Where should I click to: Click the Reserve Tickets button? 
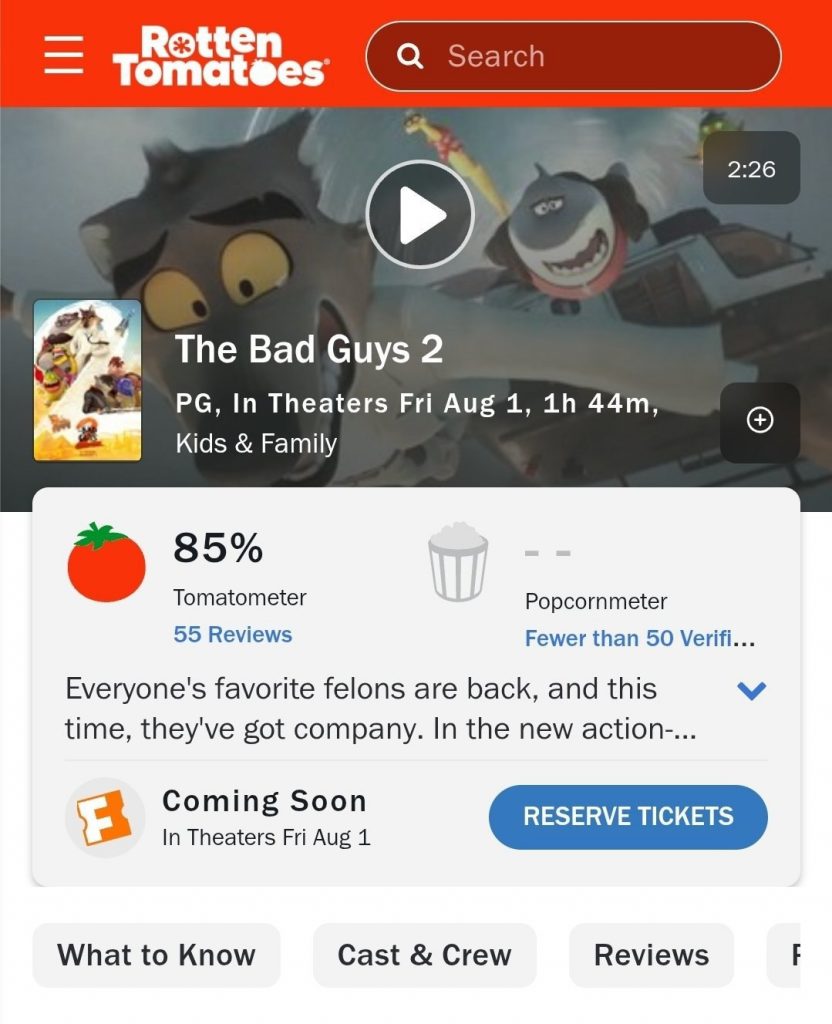[628, 817]
